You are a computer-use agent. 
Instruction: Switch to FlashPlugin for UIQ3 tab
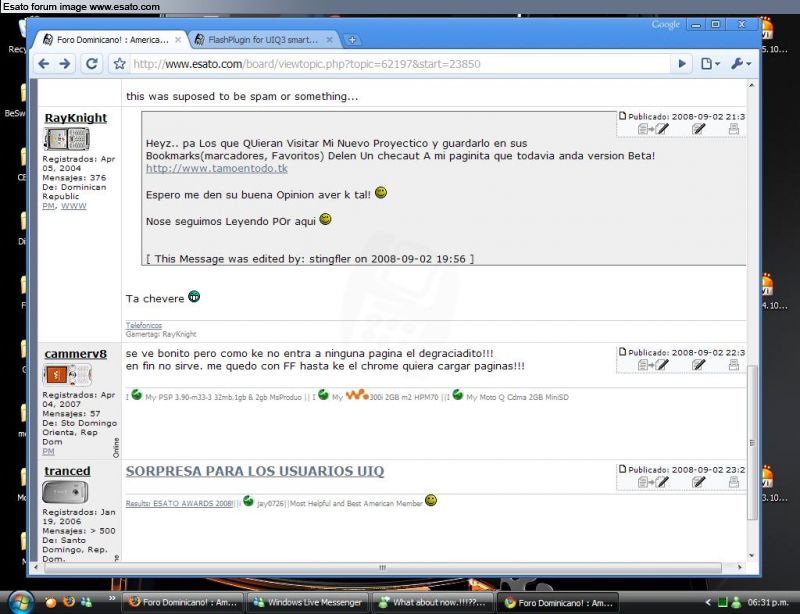[x=262, y=40]
